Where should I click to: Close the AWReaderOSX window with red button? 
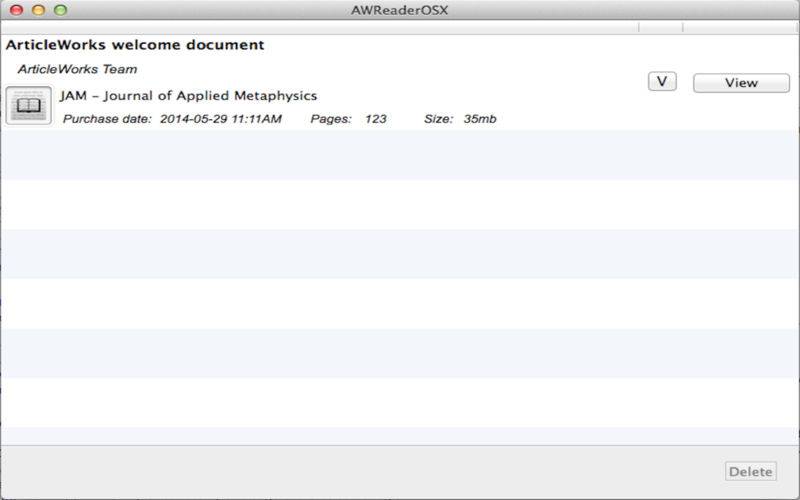point(16,10)
